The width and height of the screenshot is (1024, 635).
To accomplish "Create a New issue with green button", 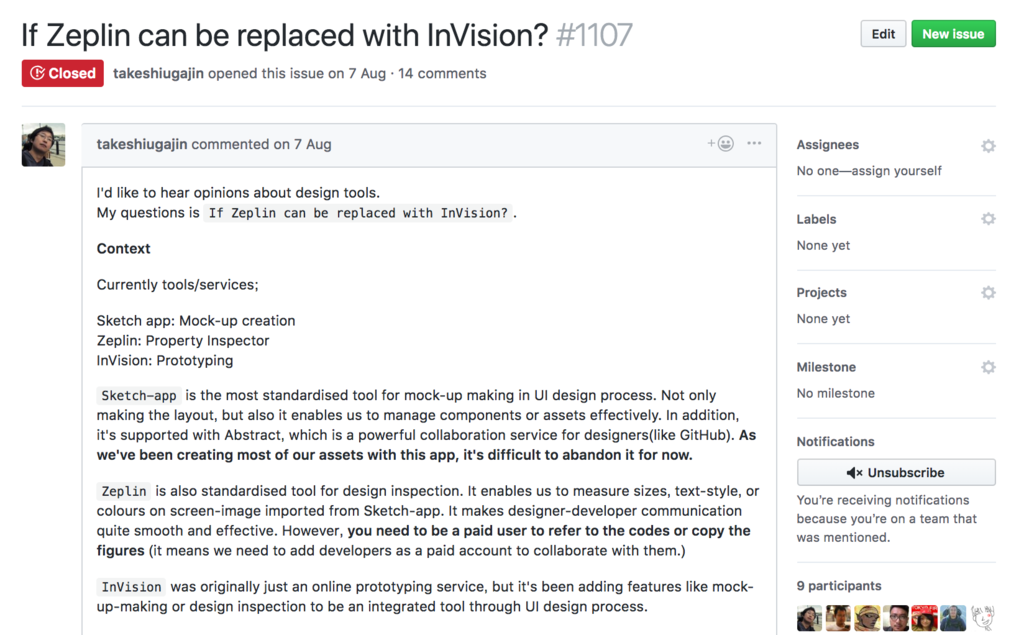I will click(953, 34).
